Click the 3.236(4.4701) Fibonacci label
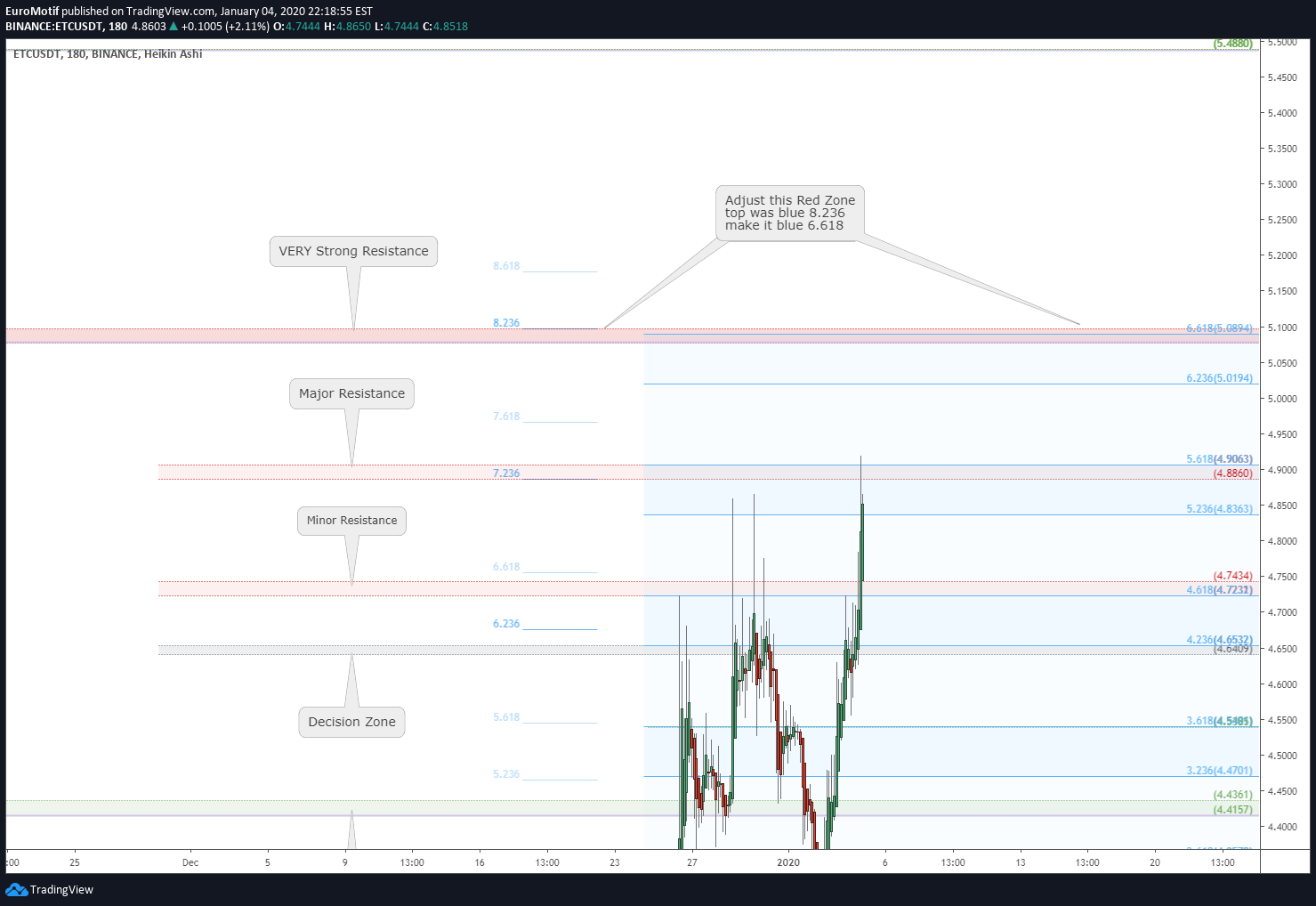This screenshot has width=1316, height=906. (1219, 771)
